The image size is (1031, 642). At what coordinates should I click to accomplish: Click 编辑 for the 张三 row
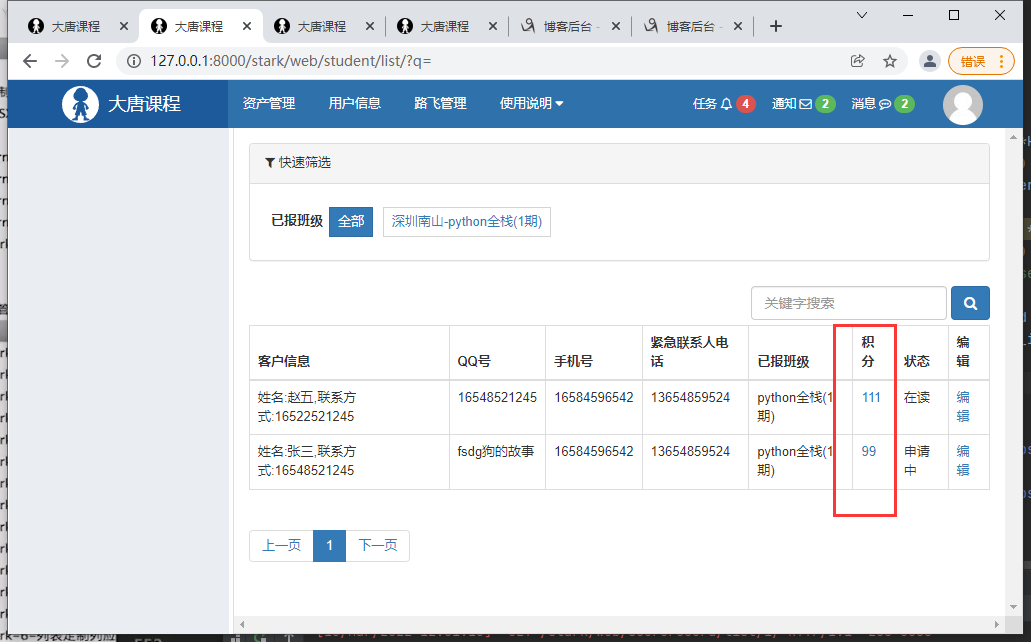[x=963, y=460]
